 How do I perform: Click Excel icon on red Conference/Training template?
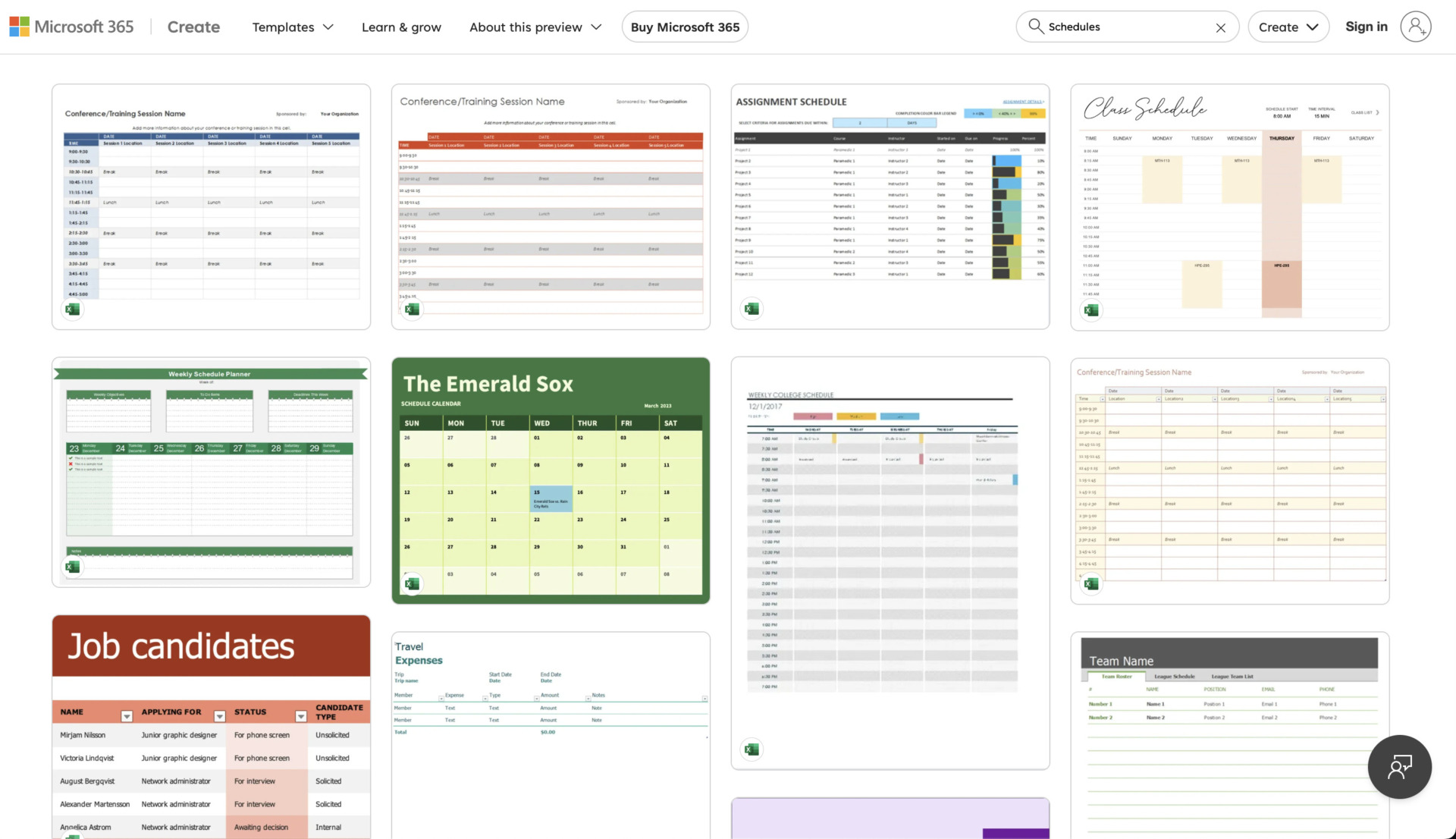point(412,310)
